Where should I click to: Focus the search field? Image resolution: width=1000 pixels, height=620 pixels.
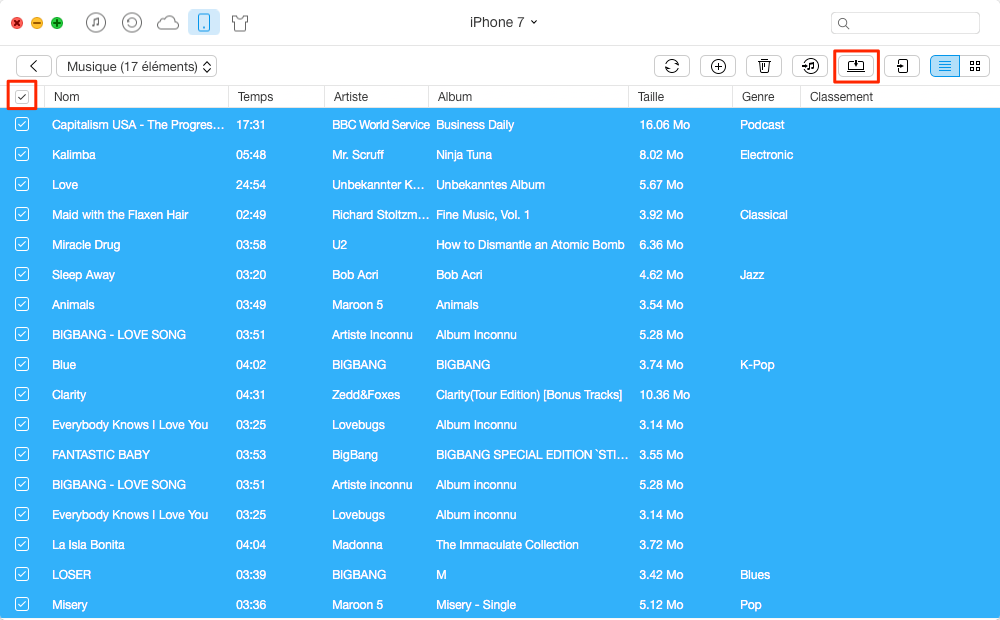pos(906,23)
